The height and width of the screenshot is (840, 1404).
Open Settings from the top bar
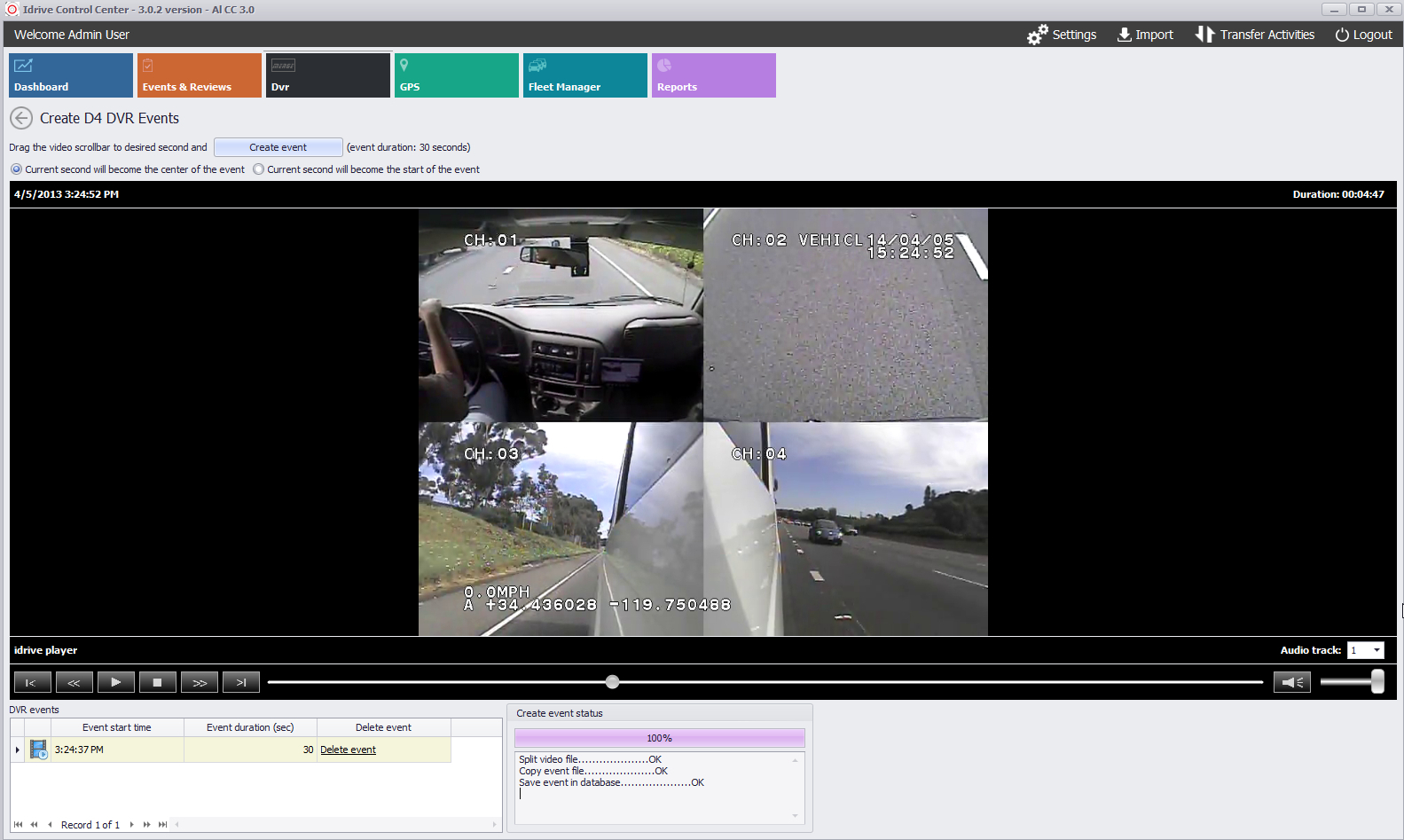[x=1062, y=35]
